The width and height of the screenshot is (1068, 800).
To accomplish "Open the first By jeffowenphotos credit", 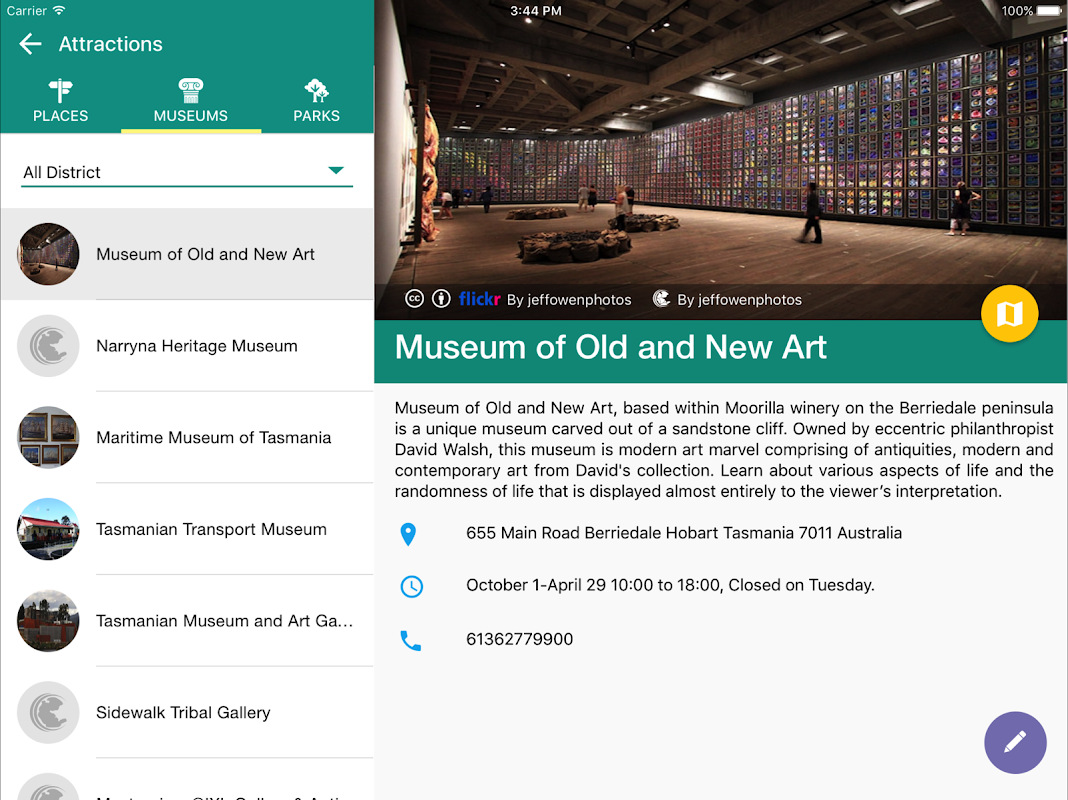I will (569, 300).
